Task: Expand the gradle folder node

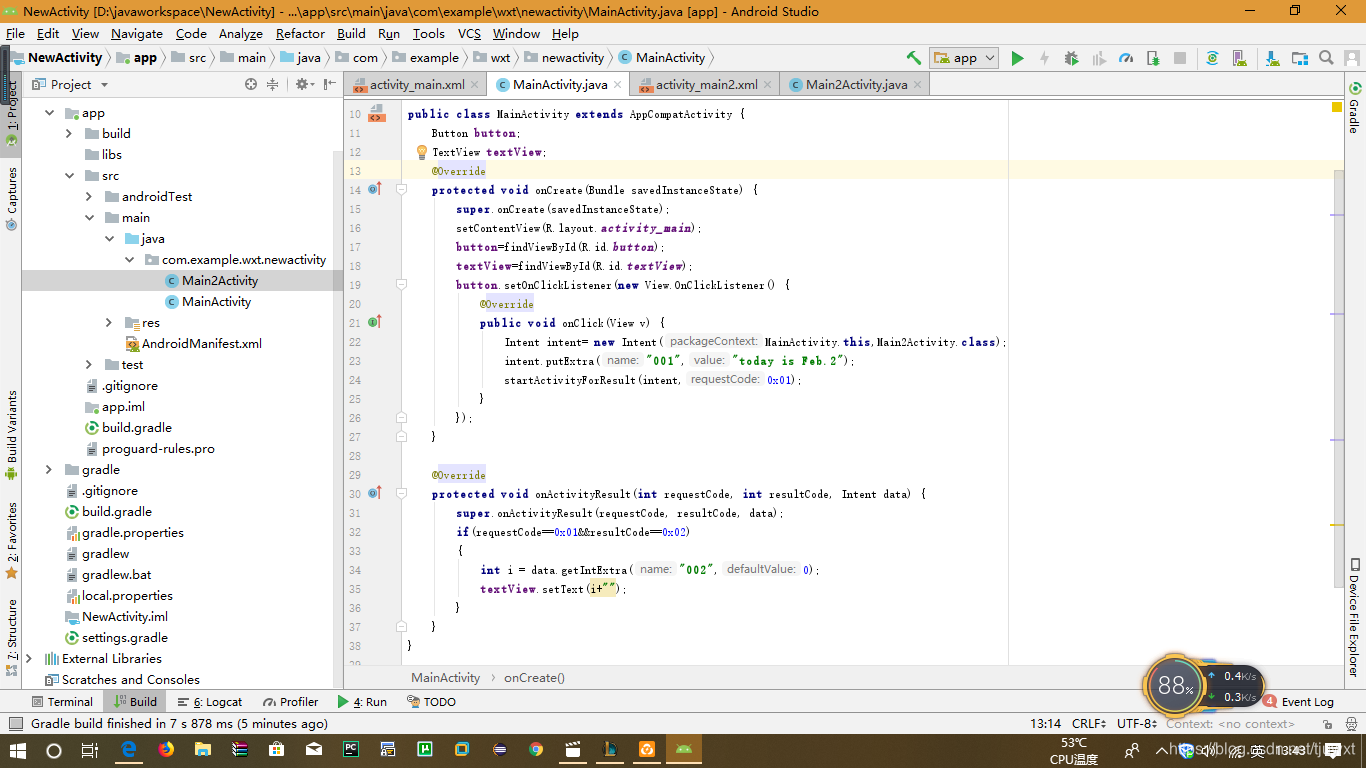Action: click(x=49, y=470)
